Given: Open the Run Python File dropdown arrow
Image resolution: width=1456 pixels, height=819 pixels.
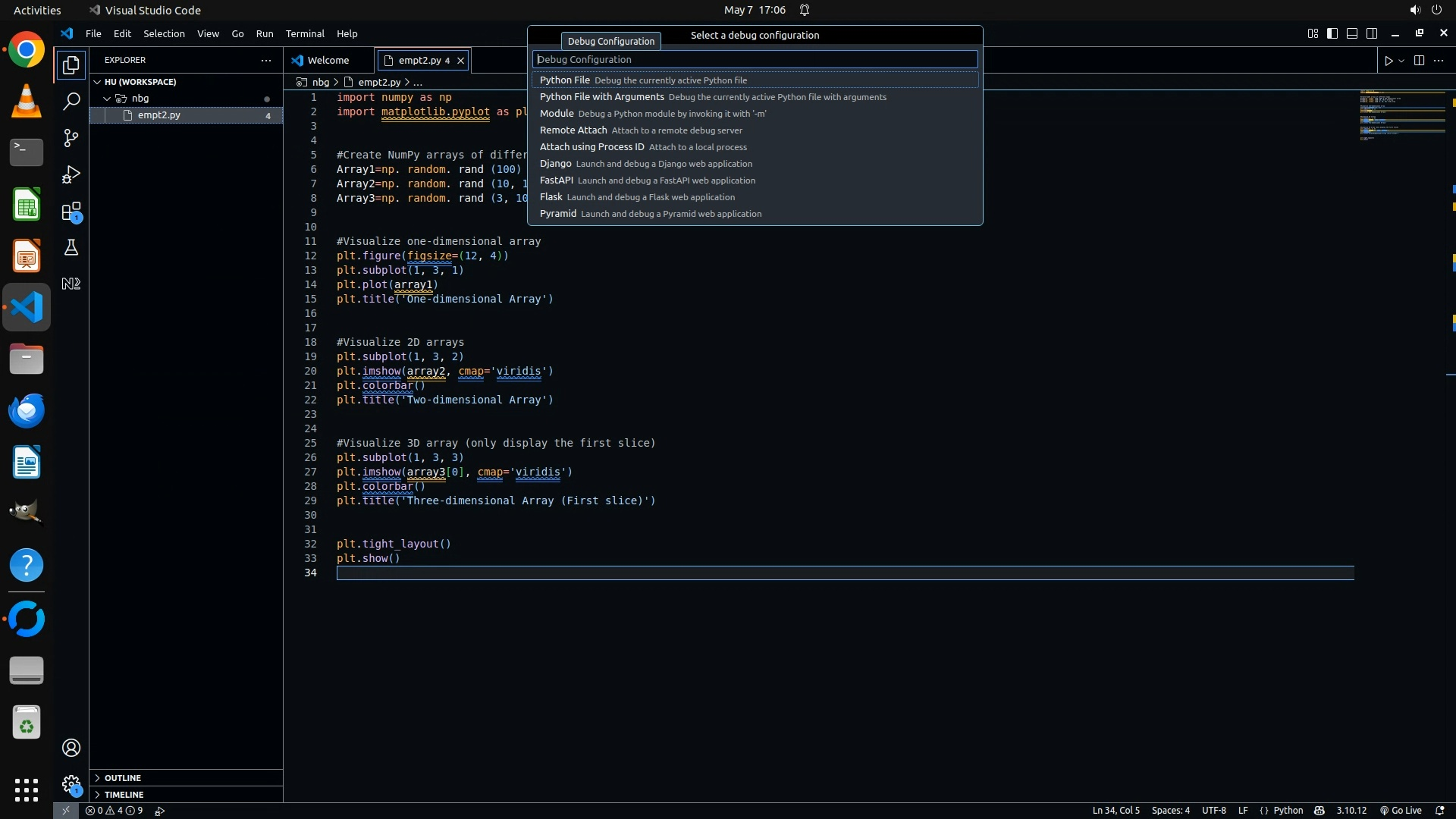Looking at the screenshot, I should [x=1401, y=61].
